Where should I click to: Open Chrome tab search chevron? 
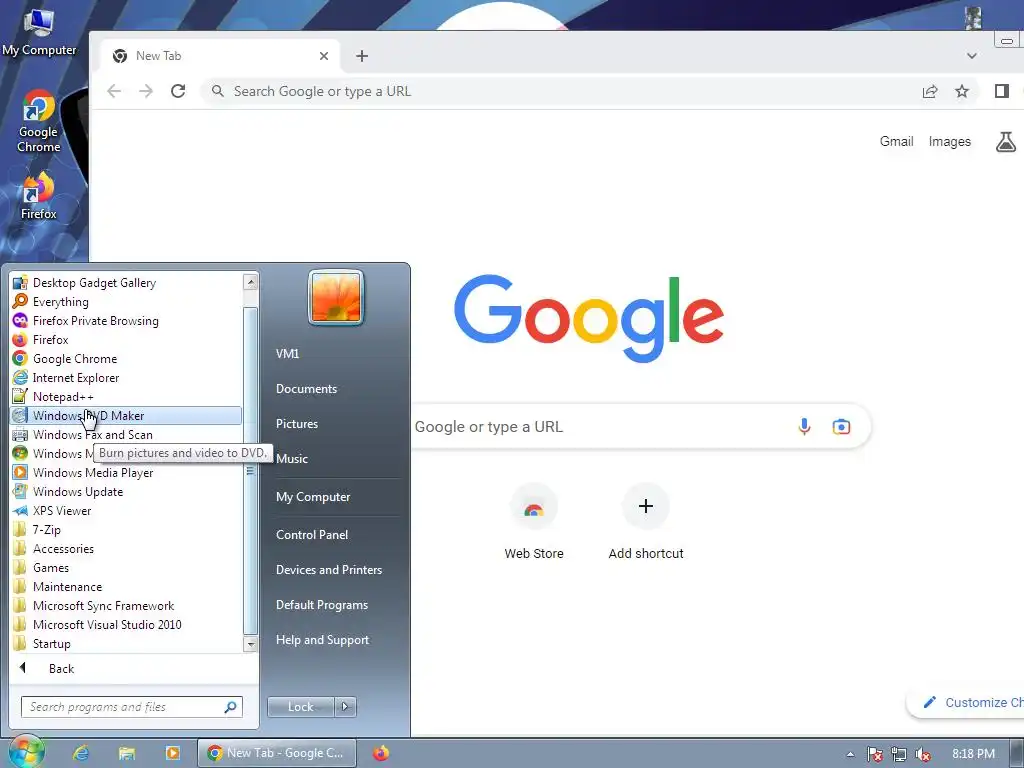972,56
